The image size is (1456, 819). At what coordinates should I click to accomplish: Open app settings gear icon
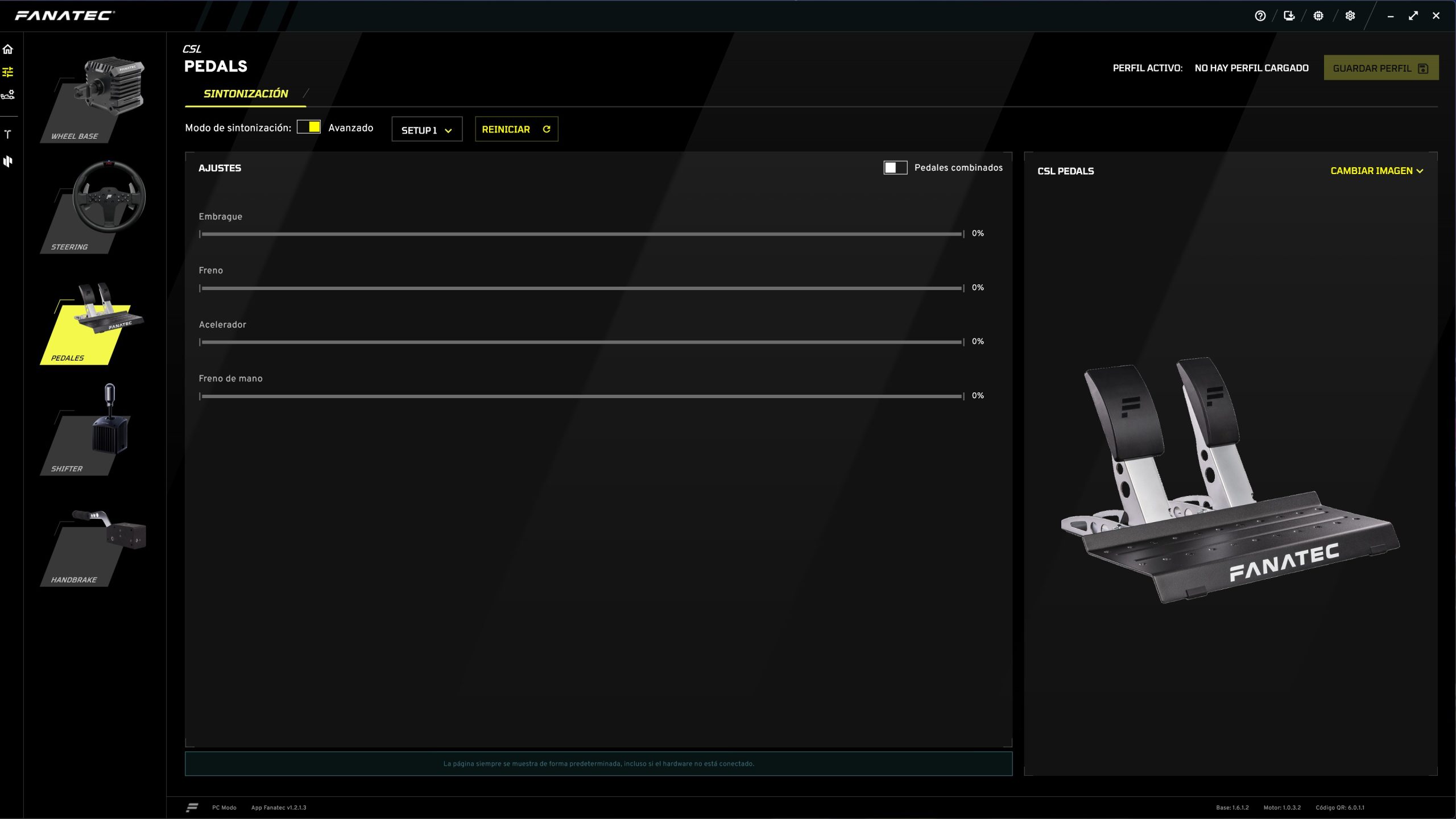[1350, 16]
